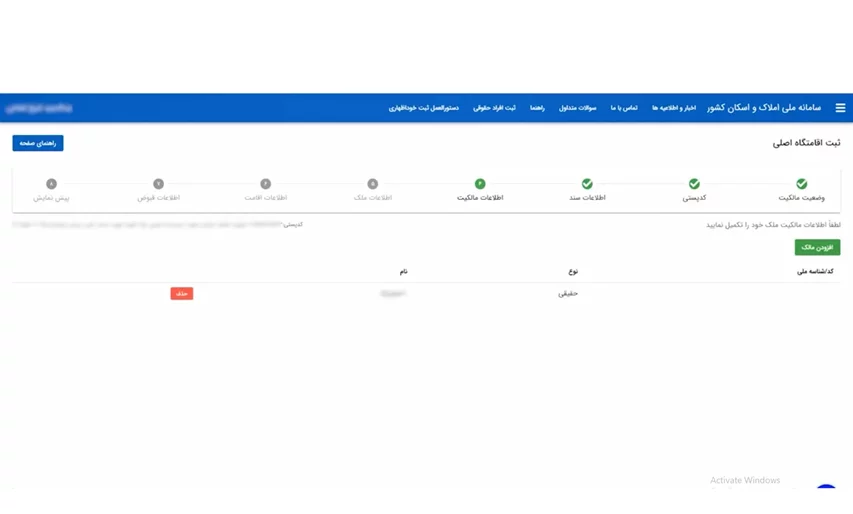Image resolution: width=853 pixels, height=514 pixels.
Task: Open the hamburger menu icon
Action: (x=840, y=108)
